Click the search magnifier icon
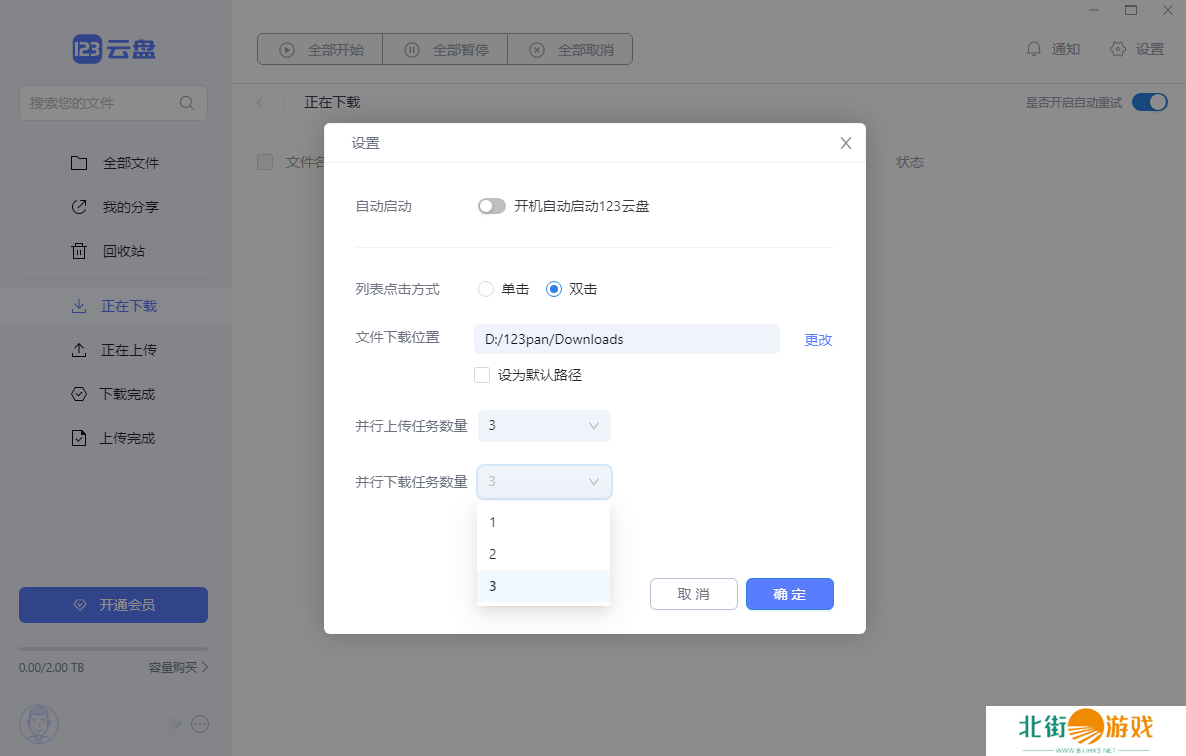 click(187, 103)
